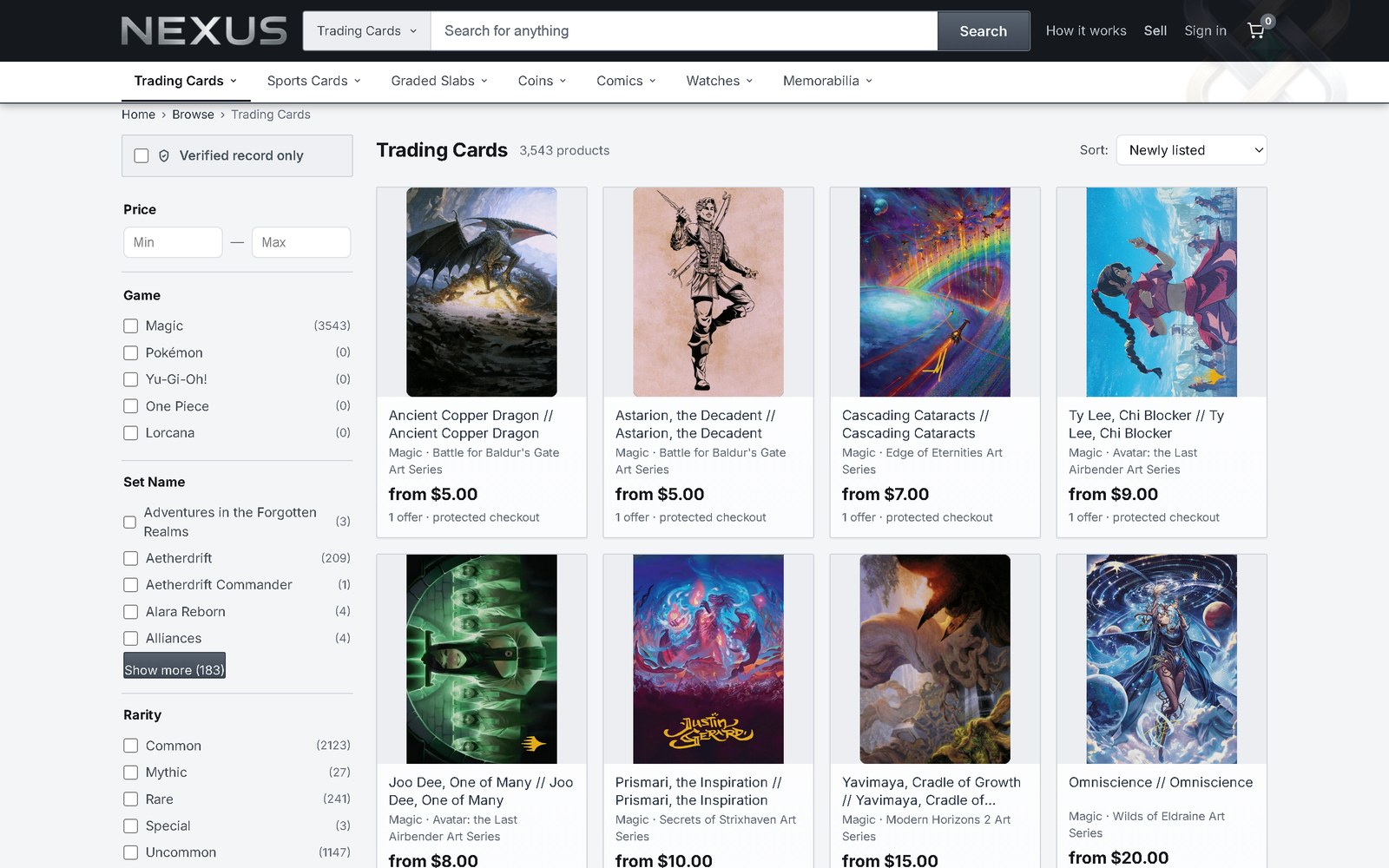Tick the Yu-Gi-Oh! game checkbox

(x=130, y=379)
